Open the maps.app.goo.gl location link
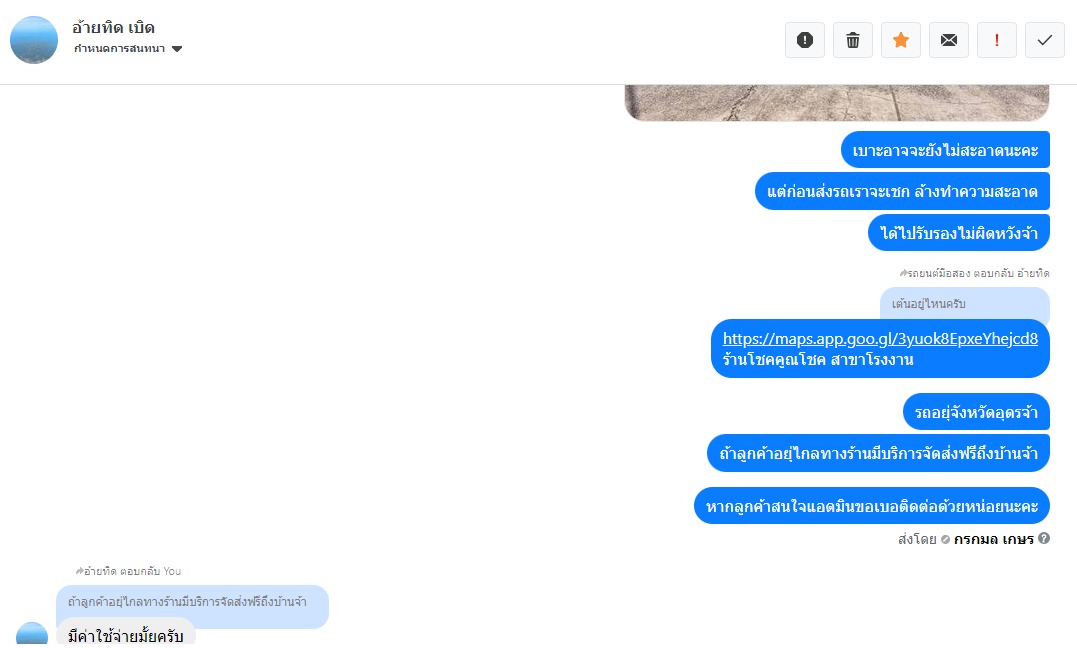The height and width of the screenshot is (648, 1077). (880, 338)
